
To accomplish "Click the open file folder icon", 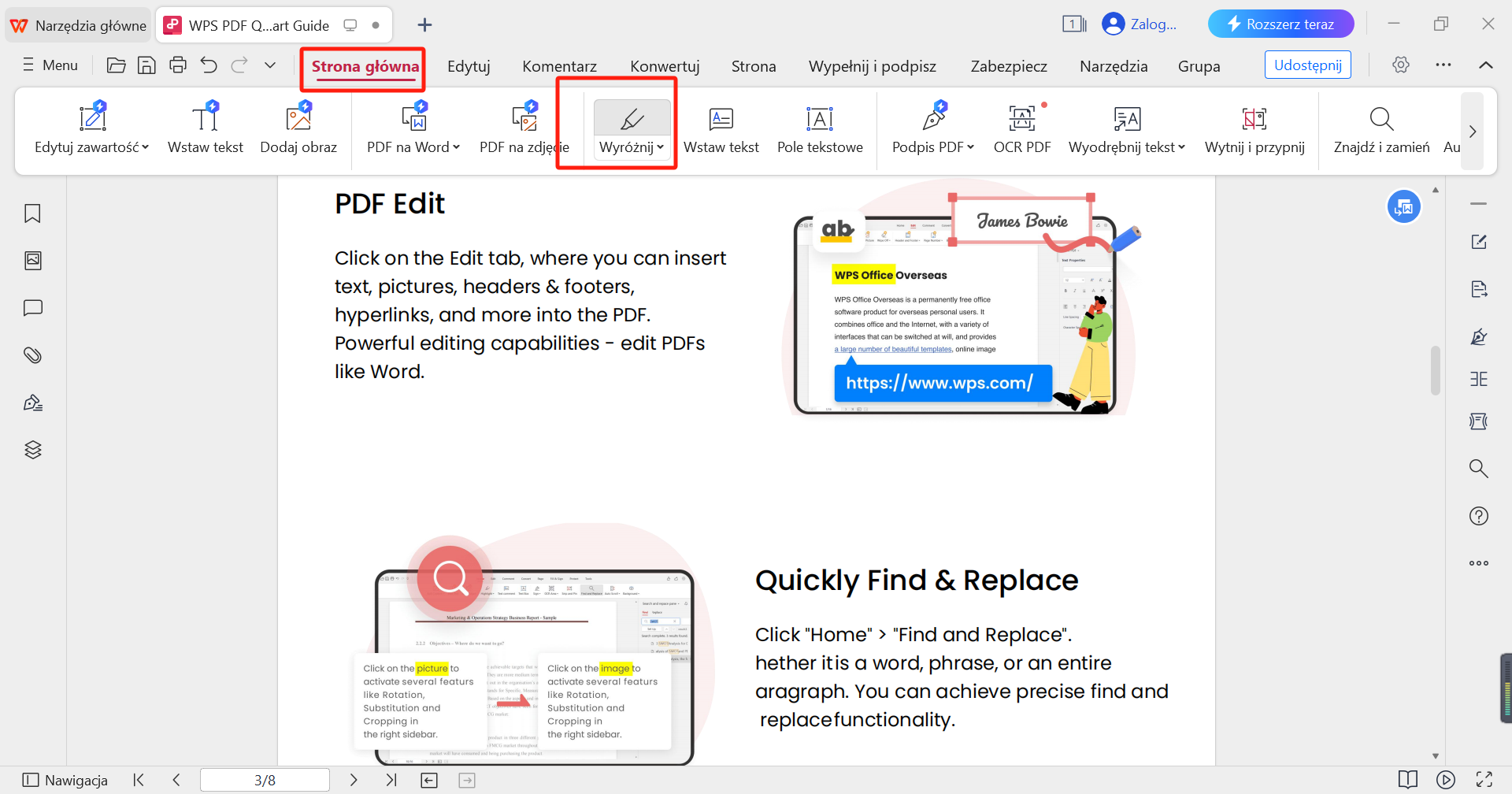I will tap(116, 65).
